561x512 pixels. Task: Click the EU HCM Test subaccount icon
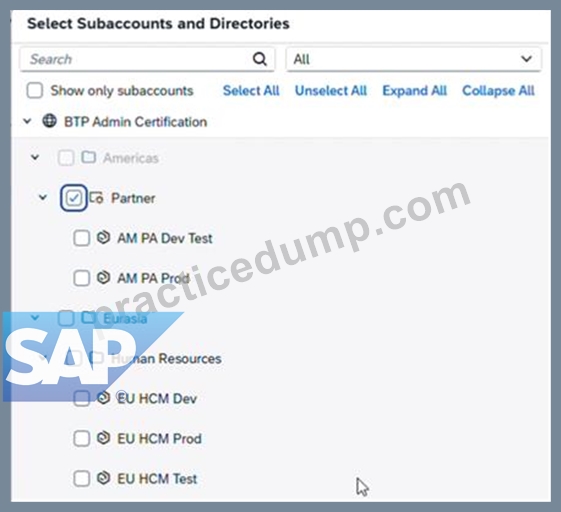coord(103,478)
